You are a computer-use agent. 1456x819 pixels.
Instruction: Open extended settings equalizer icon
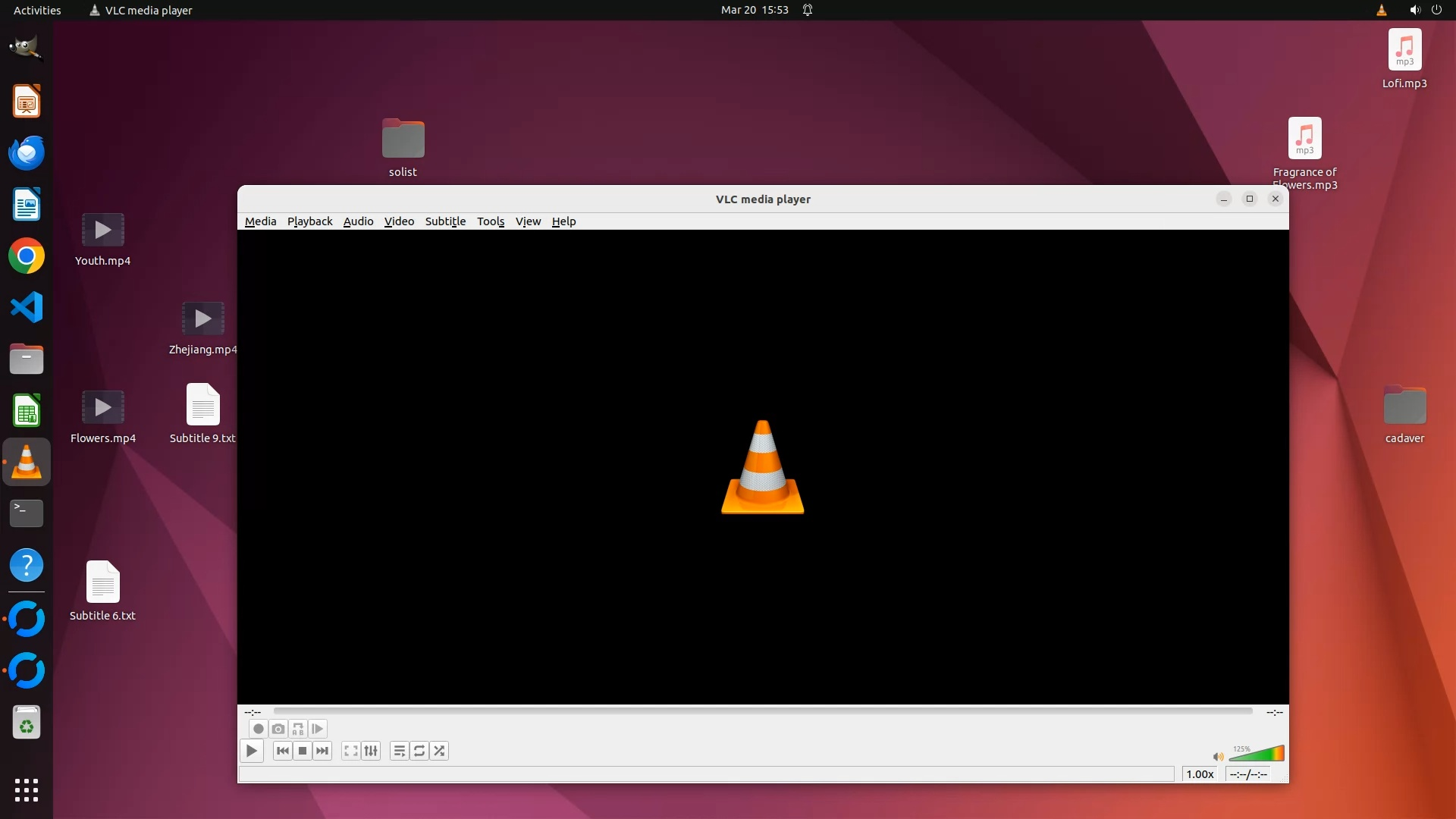coord(371,751)
